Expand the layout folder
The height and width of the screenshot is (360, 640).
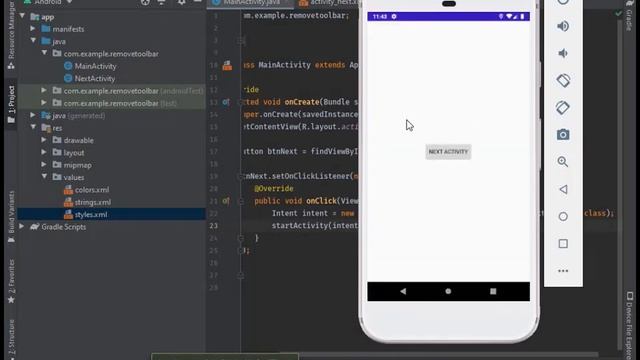44,152
